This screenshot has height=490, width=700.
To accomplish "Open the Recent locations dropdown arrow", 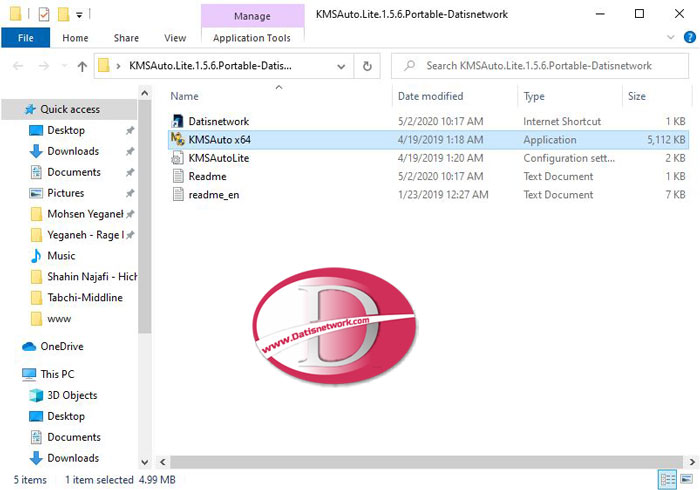I will [64, 66].
